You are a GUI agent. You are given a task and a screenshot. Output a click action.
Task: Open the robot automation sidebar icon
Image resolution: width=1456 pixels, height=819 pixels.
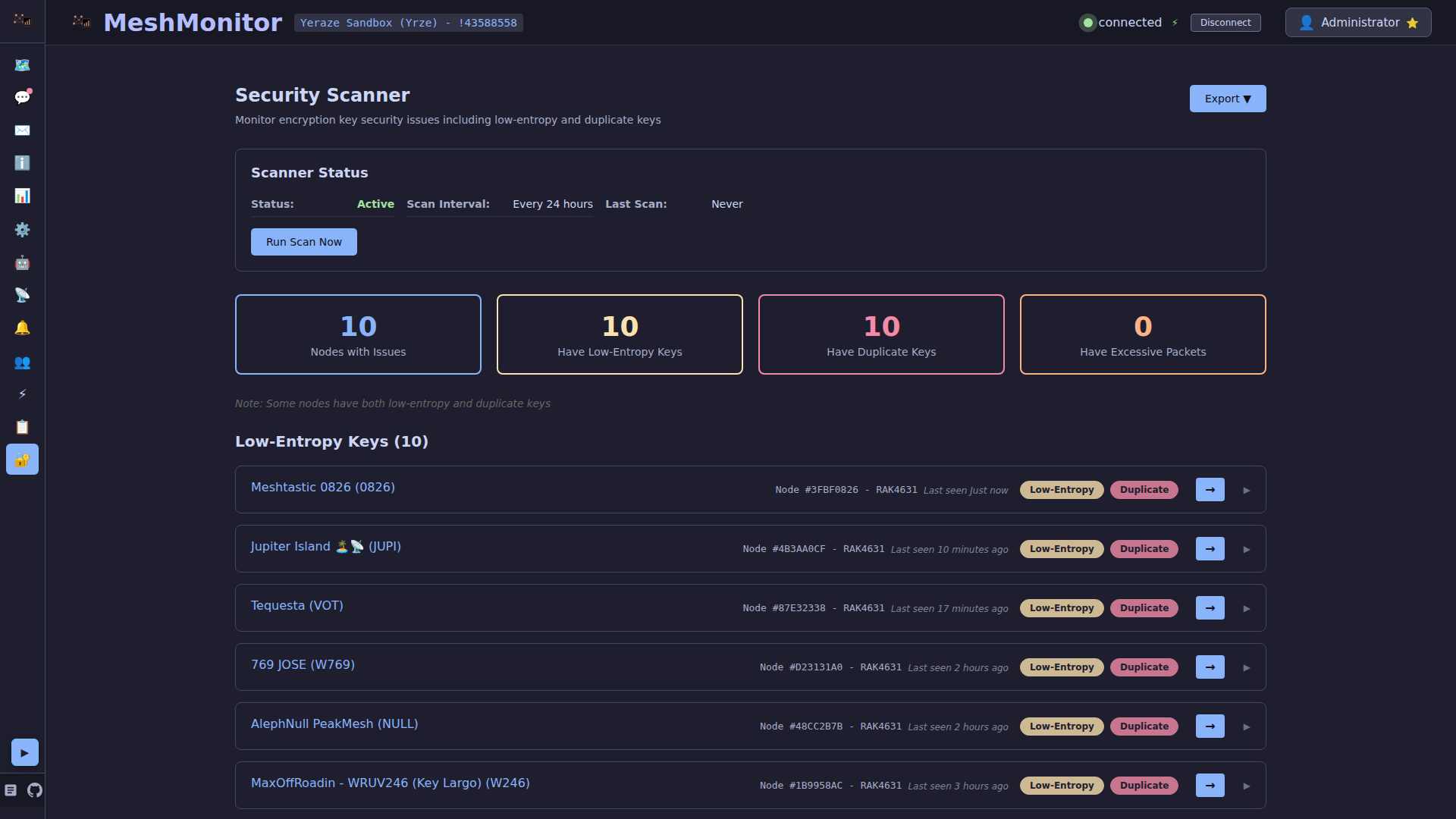(x=22, y=262)
